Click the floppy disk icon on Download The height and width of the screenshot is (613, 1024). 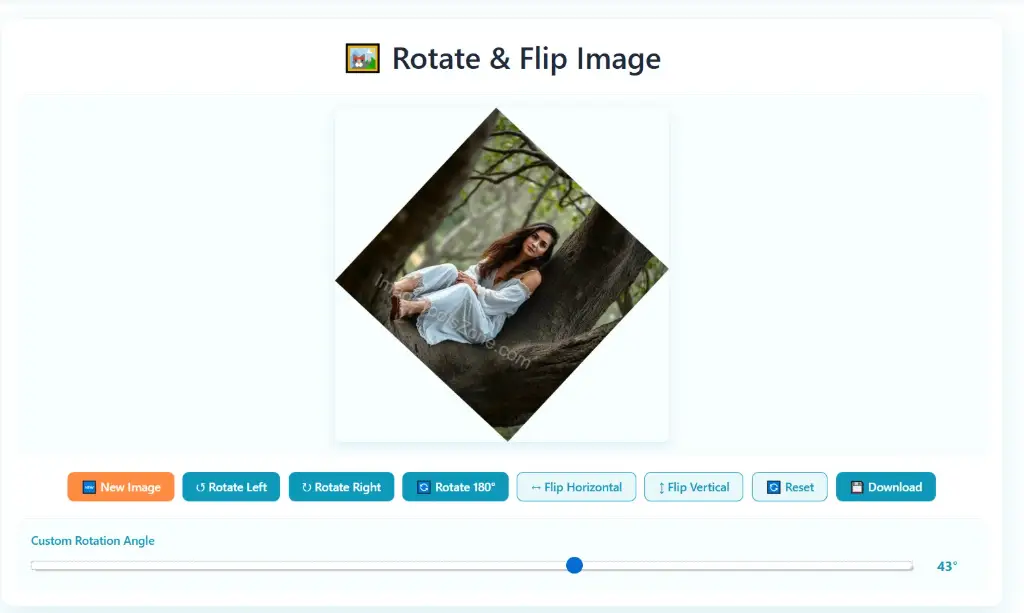click(857, 487)
